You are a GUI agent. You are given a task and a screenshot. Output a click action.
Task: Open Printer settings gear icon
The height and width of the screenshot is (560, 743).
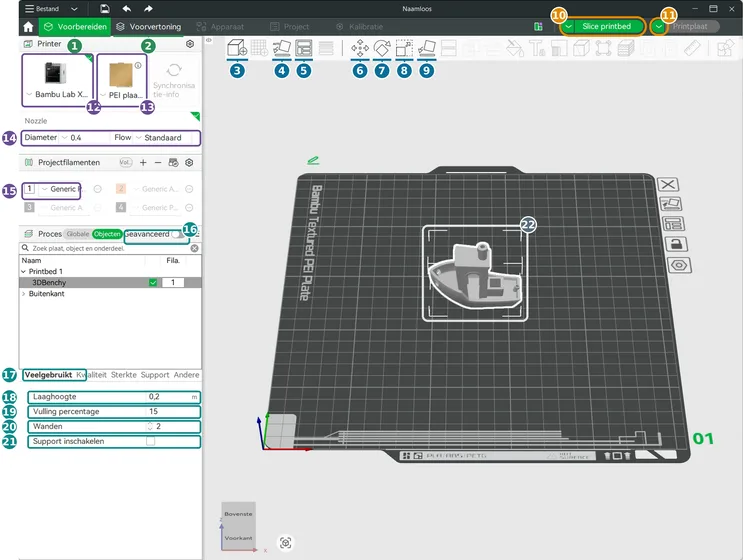coord(190,44)
